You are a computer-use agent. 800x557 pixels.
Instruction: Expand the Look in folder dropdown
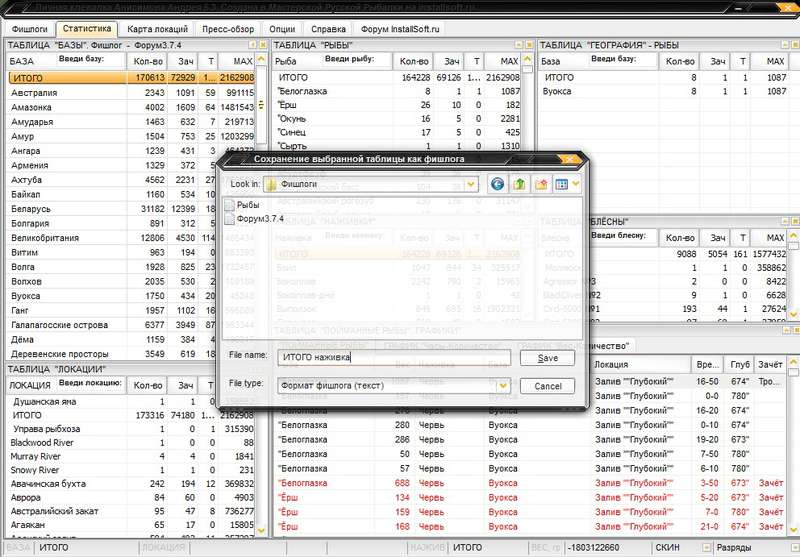click(x=471, y=184)
